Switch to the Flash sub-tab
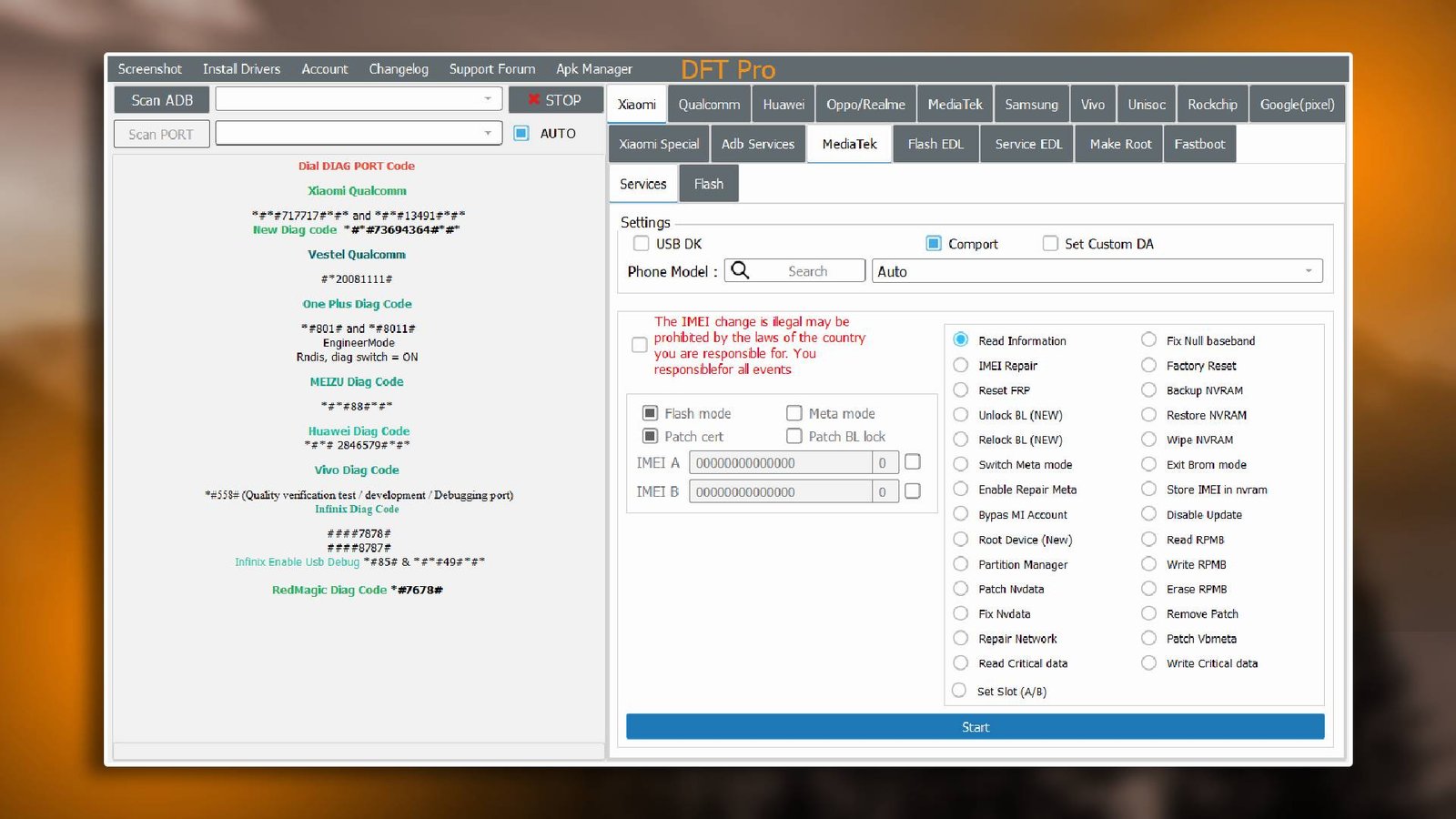 point(708,184)
